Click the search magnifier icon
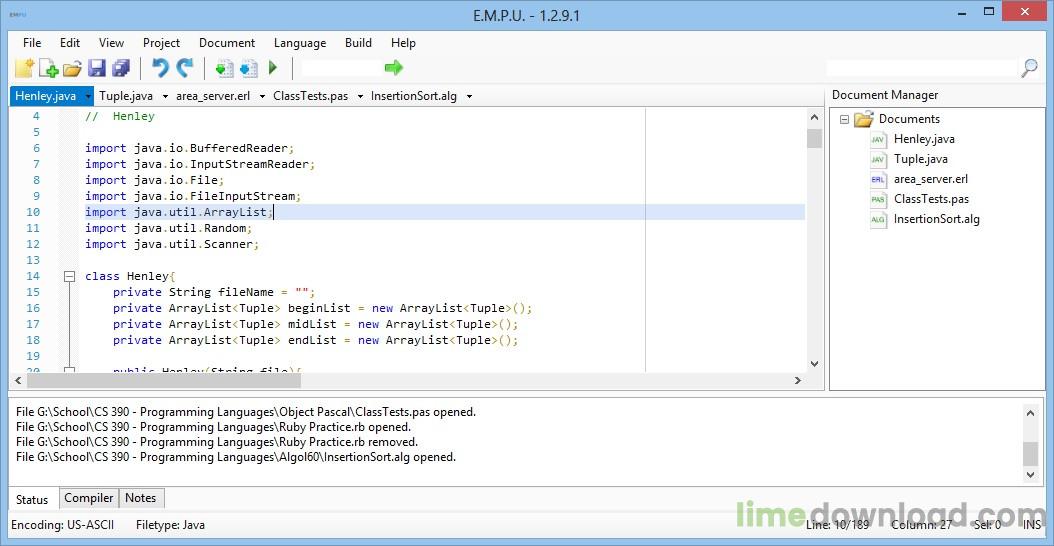 click(x=1028, y=68)
